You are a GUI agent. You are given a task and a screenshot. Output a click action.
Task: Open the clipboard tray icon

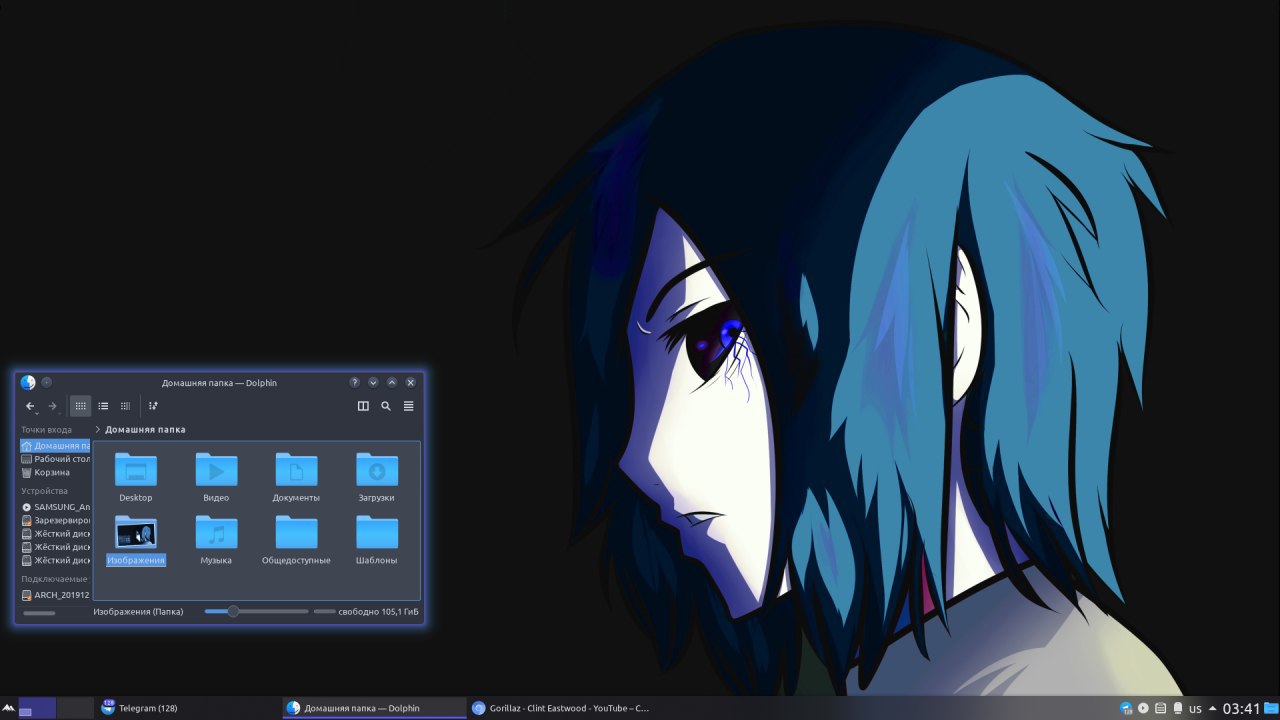(x=1160, y=708)
